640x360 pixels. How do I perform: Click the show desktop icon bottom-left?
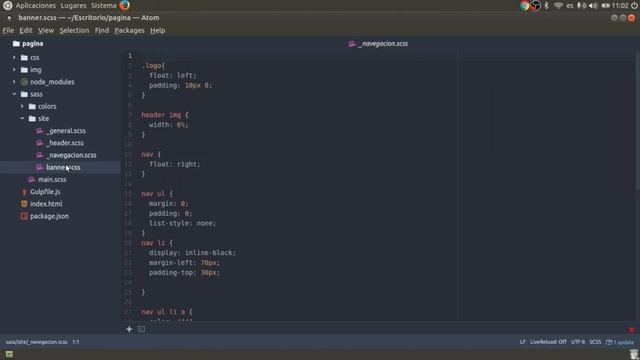click(9, 354)
